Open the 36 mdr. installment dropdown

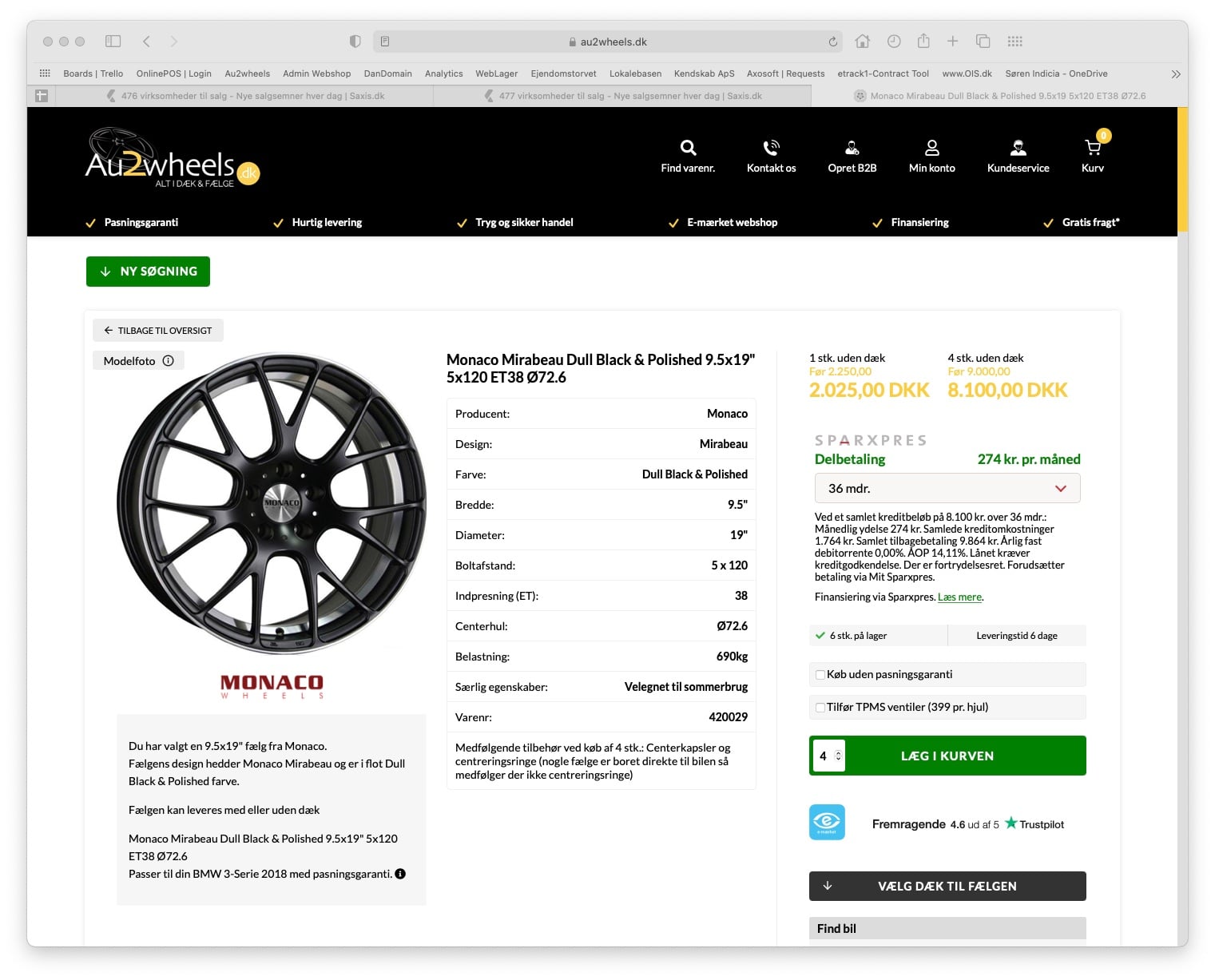pyautogui.click(x=947, y=488)
